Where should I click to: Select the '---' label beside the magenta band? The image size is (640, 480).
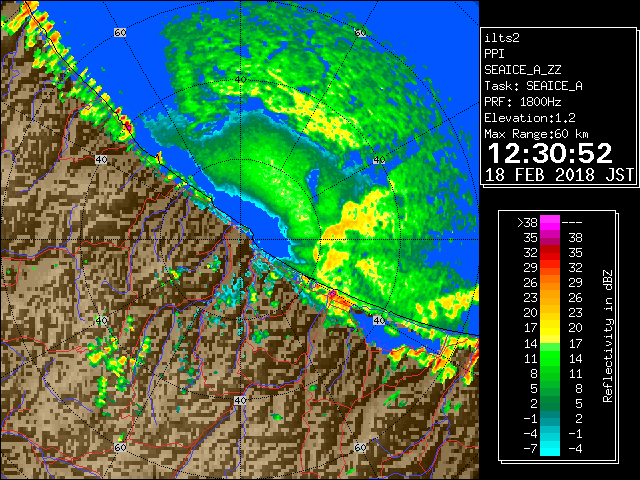point(572,223)
